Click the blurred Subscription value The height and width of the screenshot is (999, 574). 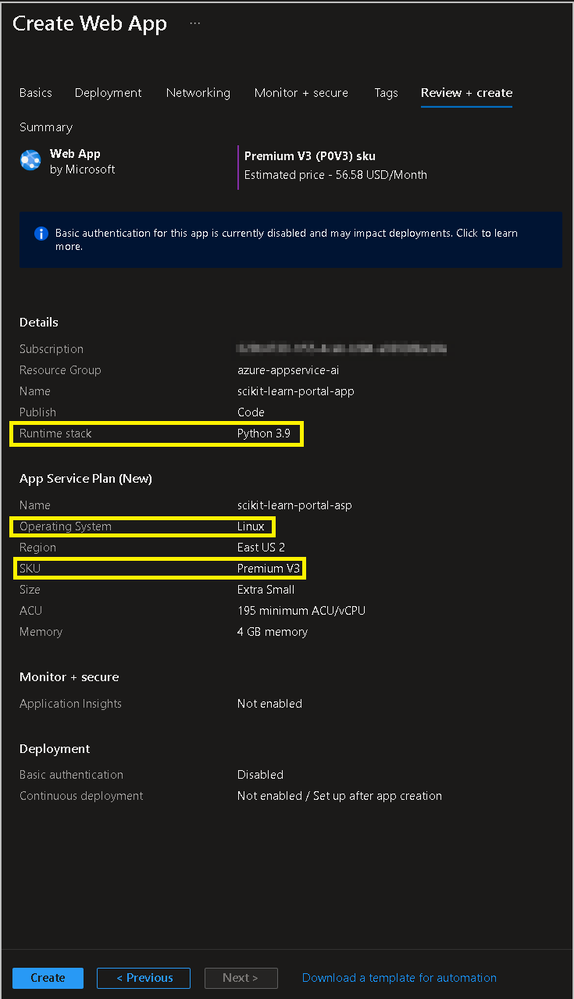(x=341, y=349)
